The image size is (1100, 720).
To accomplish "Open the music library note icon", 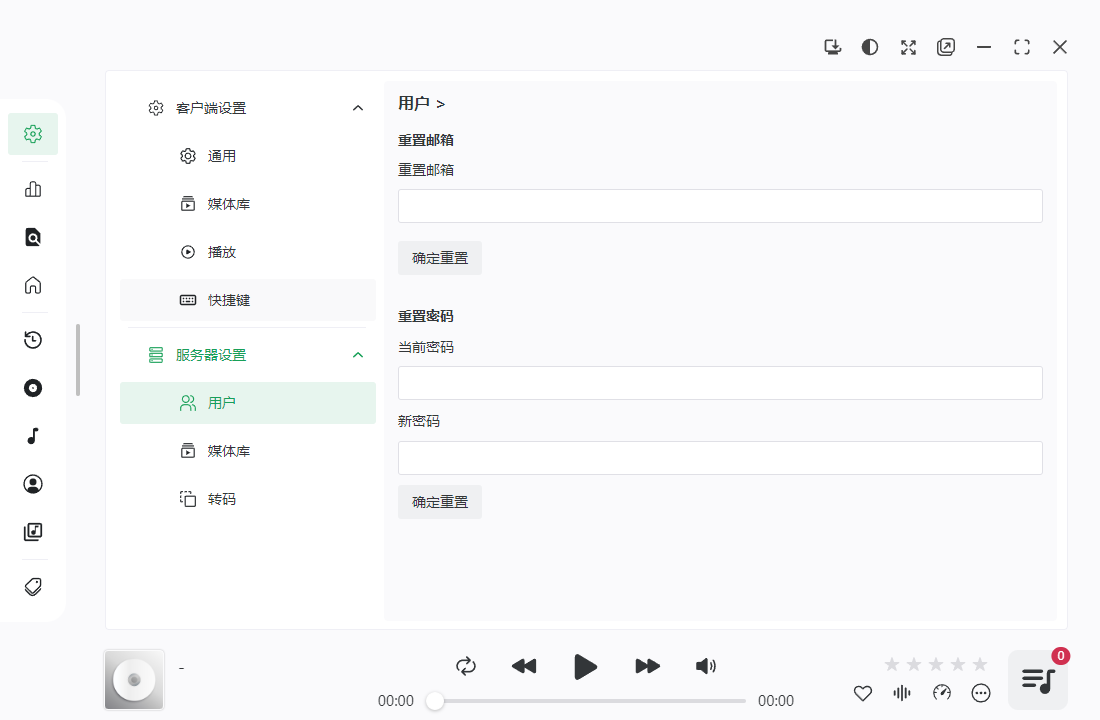I will [32, 435].
